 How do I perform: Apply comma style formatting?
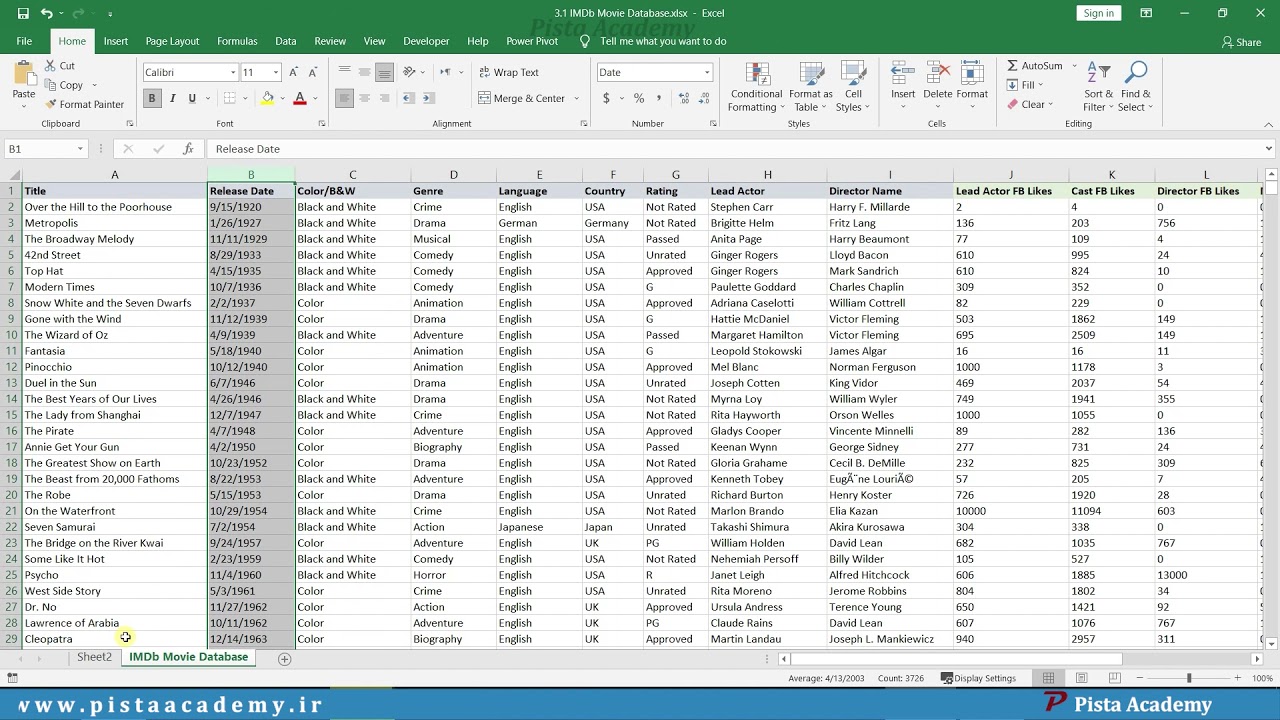click(660, 98)
